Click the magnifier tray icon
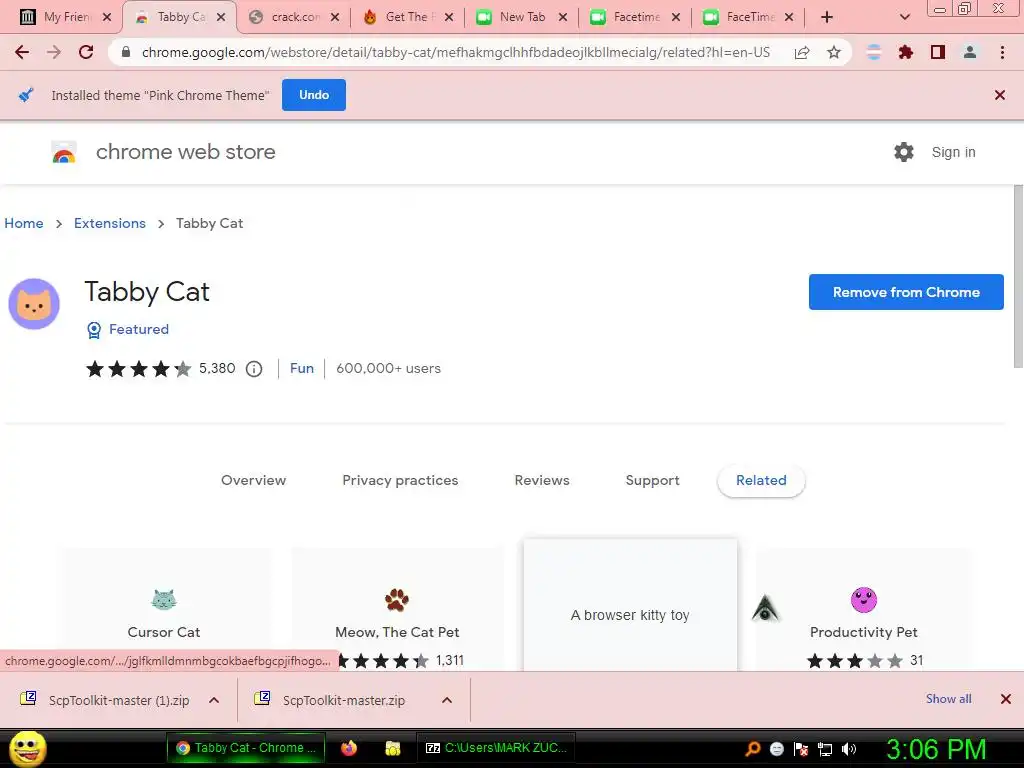Screen dimensions: 1024x768 [753, 748]
